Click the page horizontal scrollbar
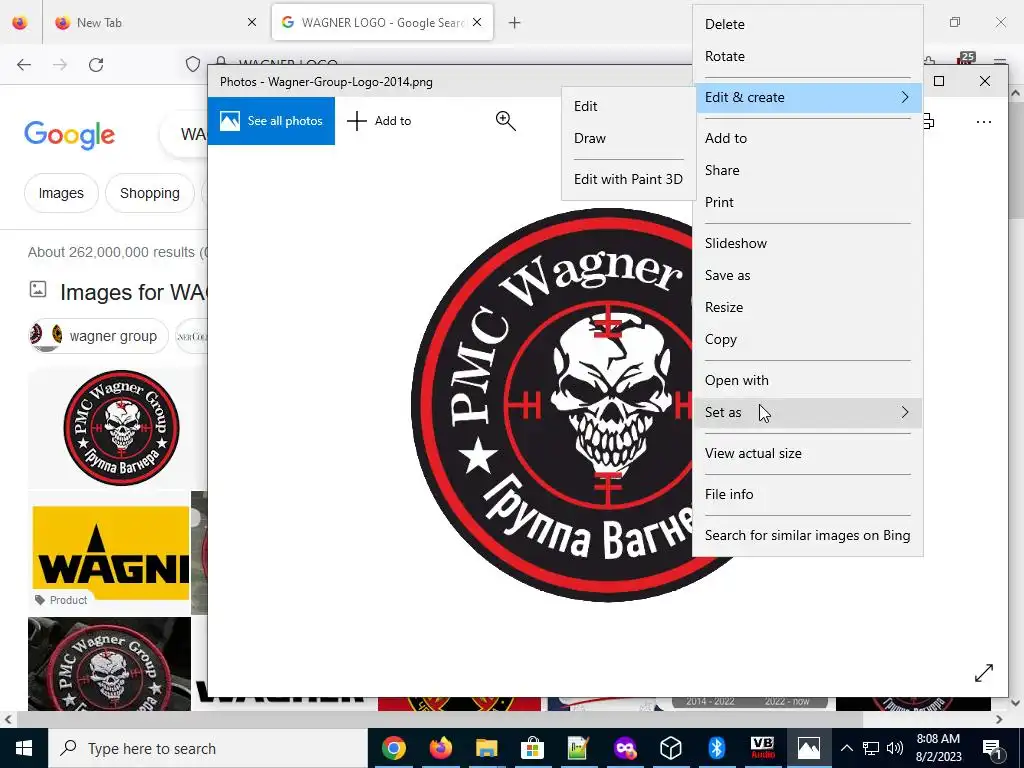The height and width of the screenshot is (768, 1024). click(x=440, y=720)
